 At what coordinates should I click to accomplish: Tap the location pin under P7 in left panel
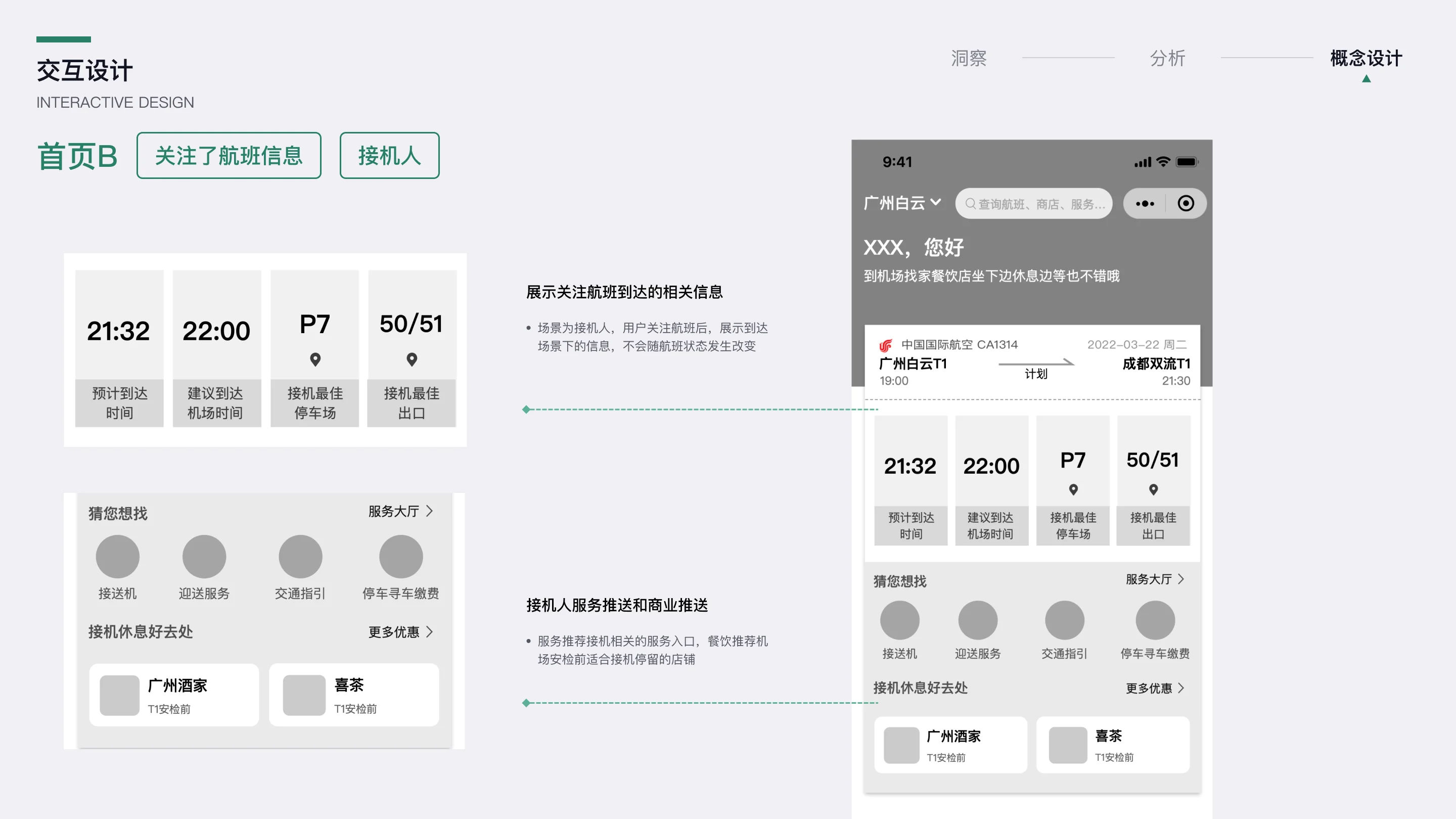click(315, 359)
